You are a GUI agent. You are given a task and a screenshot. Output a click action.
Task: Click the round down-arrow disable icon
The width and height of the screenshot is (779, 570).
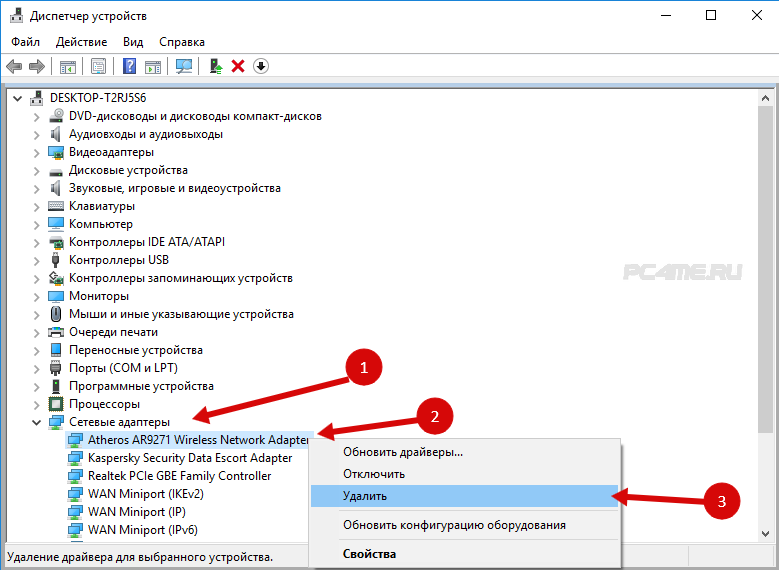261,66
